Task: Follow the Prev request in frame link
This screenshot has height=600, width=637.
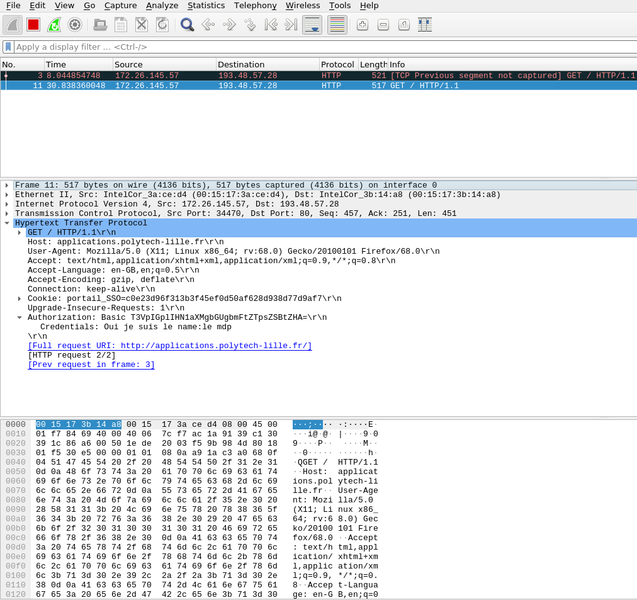Action: [x=91, y=364]
